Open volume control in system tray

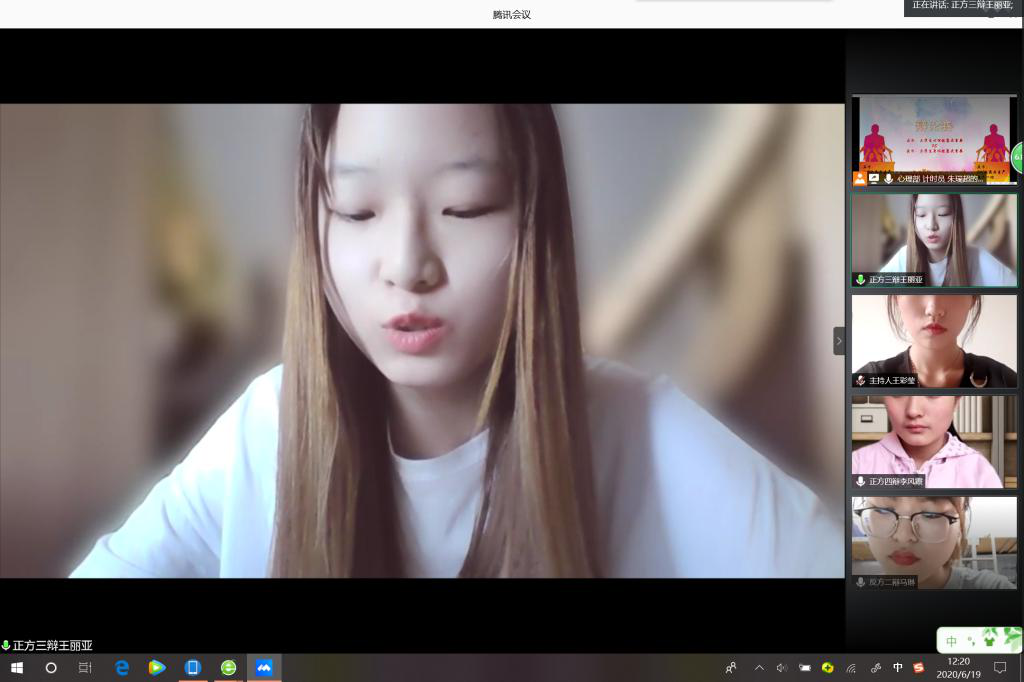click(781, 667)
